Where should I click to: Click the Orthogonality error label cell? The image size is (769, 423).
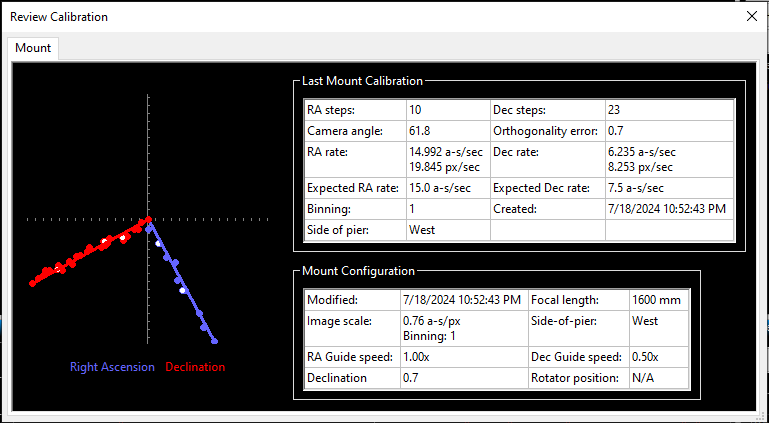[x=548, y=131]
